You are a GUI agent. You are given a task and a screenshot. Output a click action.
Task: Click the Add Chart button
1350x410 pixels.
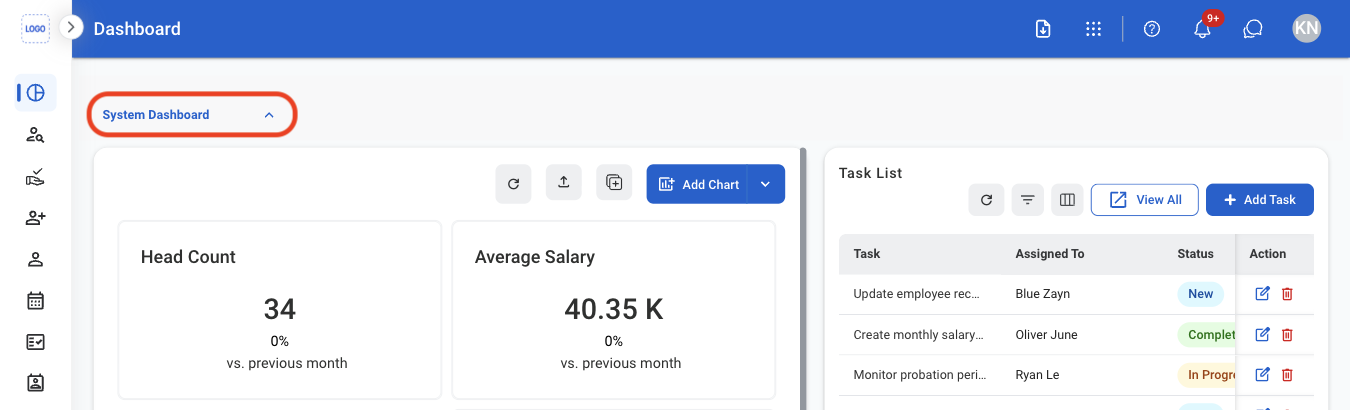(x=698, y=184)
